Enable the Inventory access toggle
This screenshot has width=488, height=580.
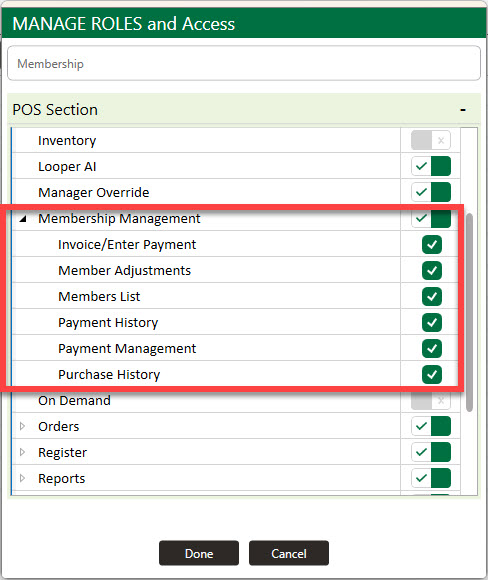pyautogui.click(x=431, y=140)
